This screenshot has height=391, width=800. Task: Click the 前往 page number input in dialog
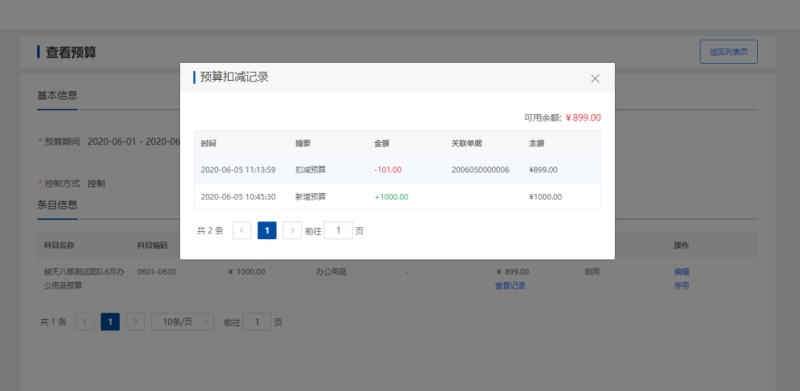click(338, 231)
